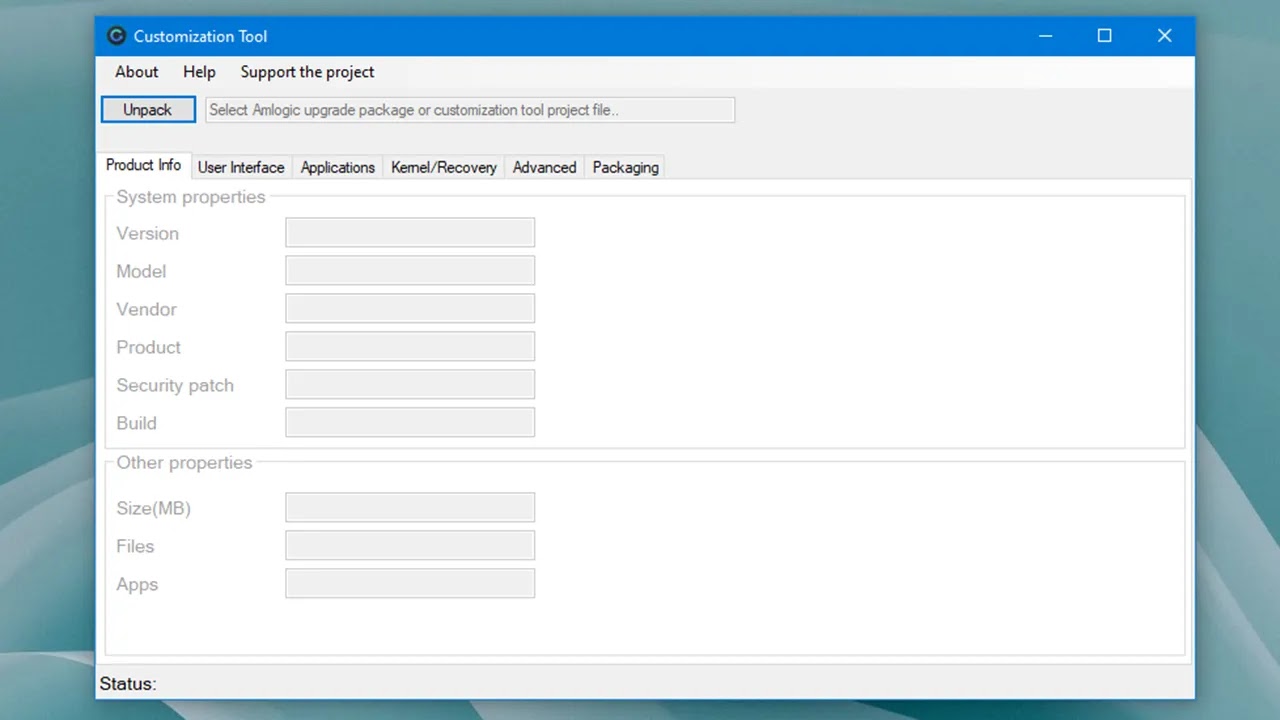Click the Vendor input field
The image size is (1280, 720).
[410, 308]
